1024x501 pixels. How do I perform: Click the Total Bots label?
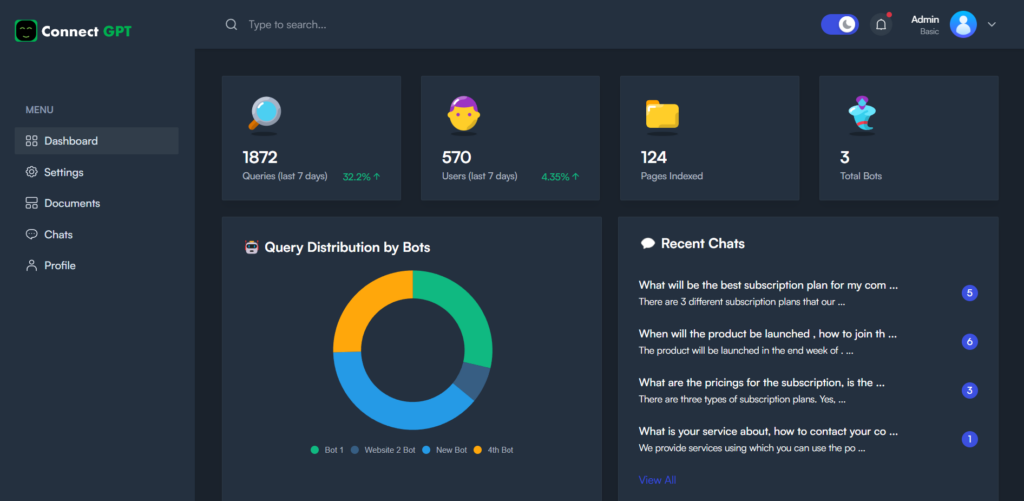pos(861,176)
